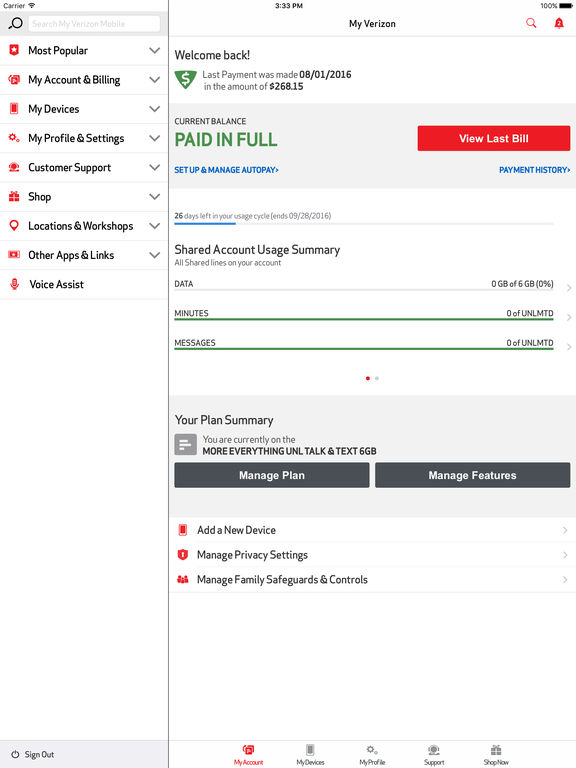
Task: Click the Most Popular star icon
Action: pyautogui.click(x=14, y=50)
